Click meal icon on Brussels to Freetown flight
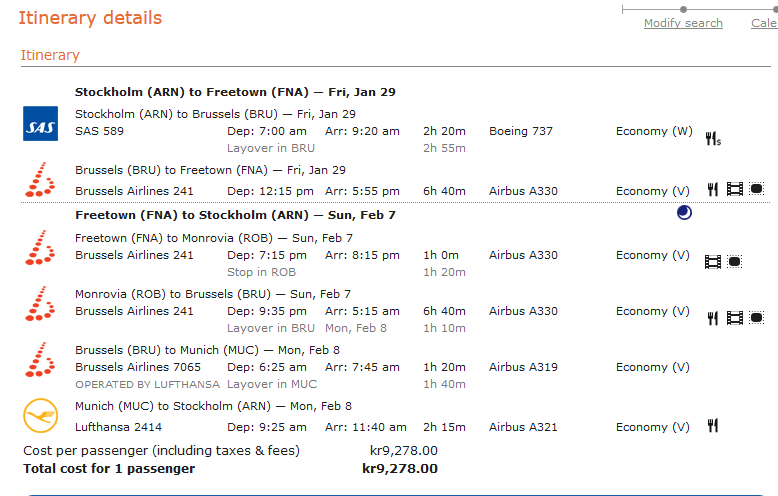The width and height of the screenshot is (778, 496). point(713,189)
